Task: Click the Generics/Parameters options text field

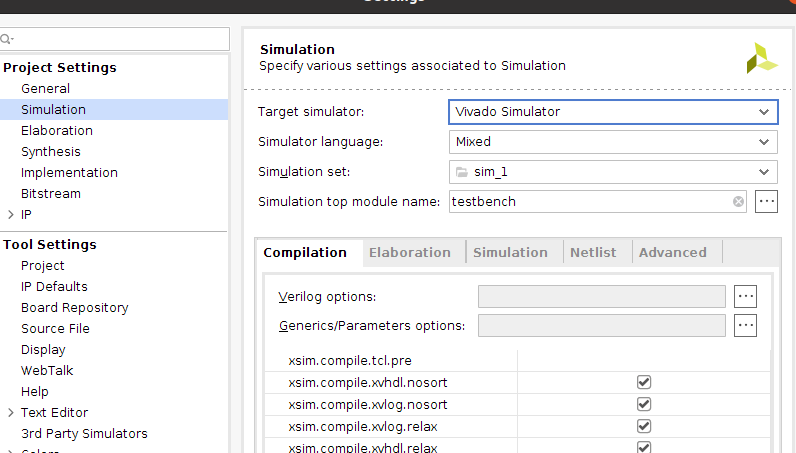Action: point(602,326)
